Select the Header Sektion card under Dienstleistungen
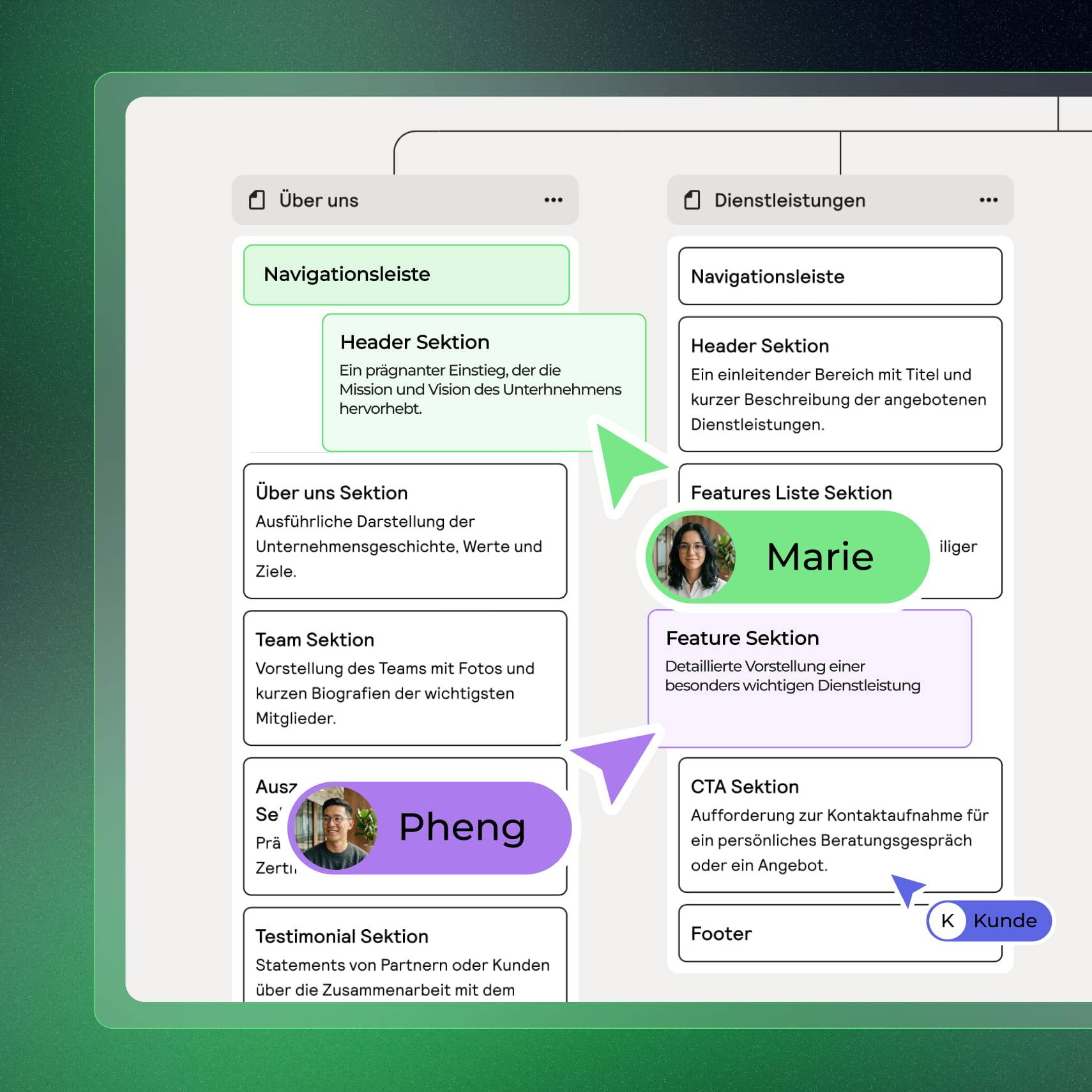This screenshot has height=1092, width=1092. coord(840,384)
